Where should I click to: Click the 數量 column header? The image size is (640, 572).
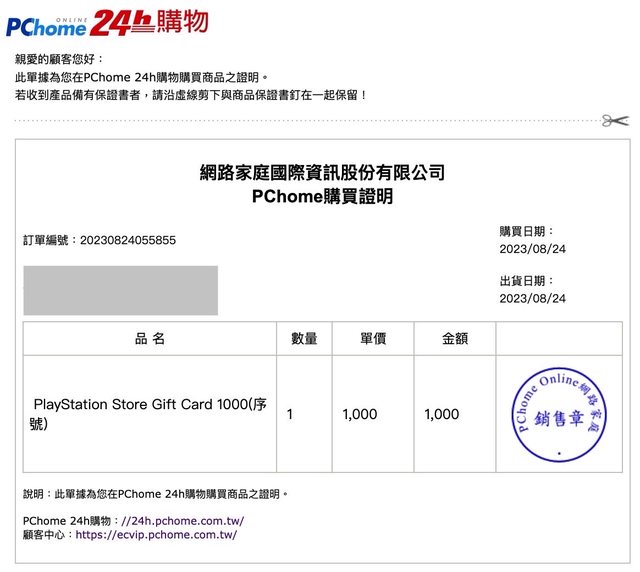coord(304,339)
